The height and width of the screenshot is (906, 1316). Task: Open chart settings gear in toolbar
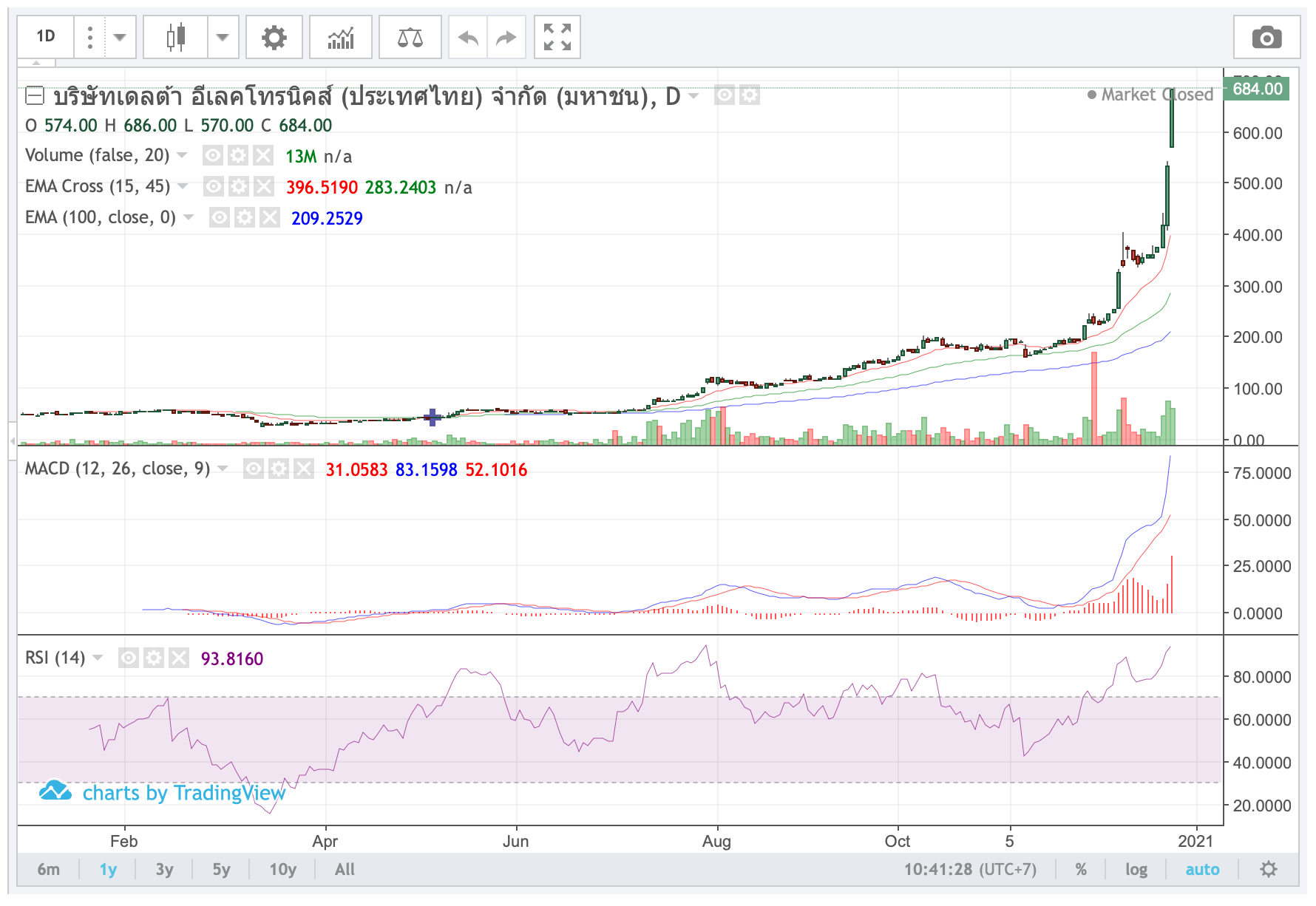point(274,37)
